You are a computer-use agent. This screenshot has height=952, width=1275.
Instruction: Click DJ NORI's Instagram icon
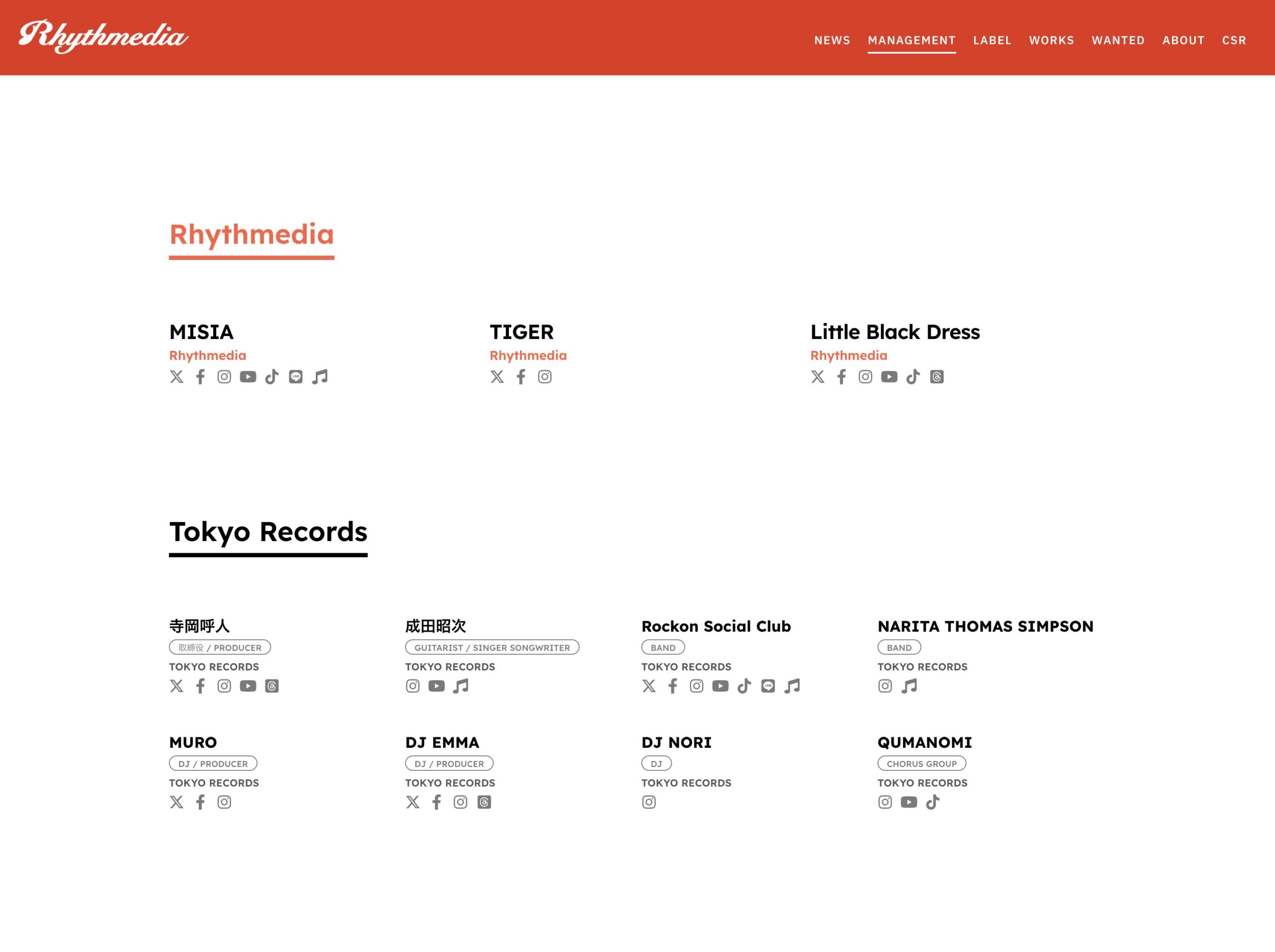tap(648, 802)
